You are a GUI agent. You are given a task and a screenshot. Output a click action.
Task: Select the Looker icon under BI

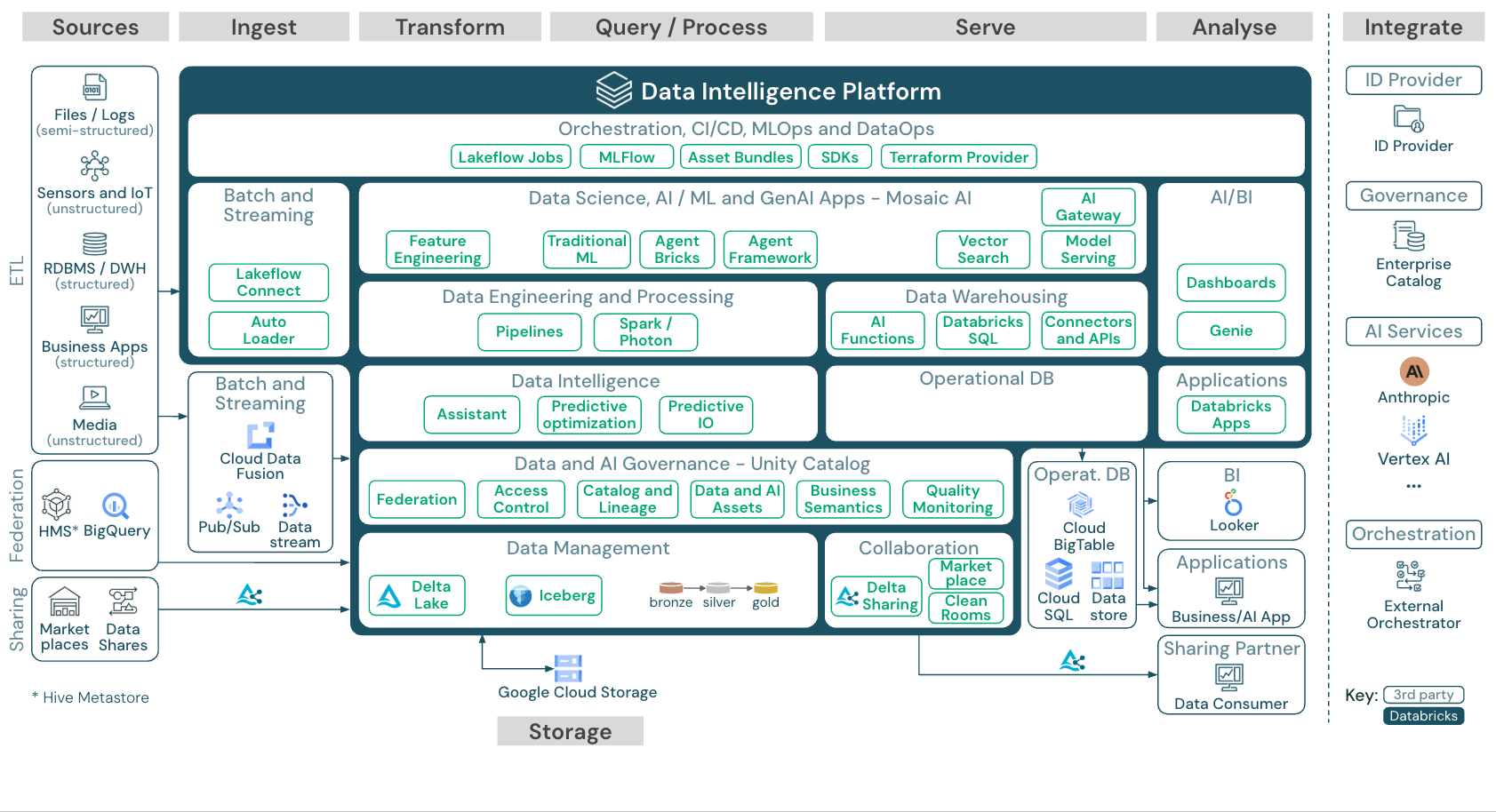point(1233,503)
